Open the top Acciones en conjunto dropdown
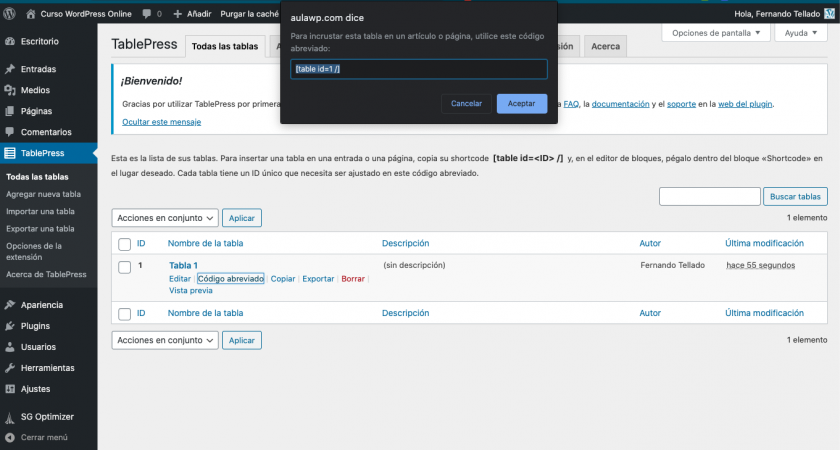Image resolution: width=840 pixels, height=450 pixels. 165,218
